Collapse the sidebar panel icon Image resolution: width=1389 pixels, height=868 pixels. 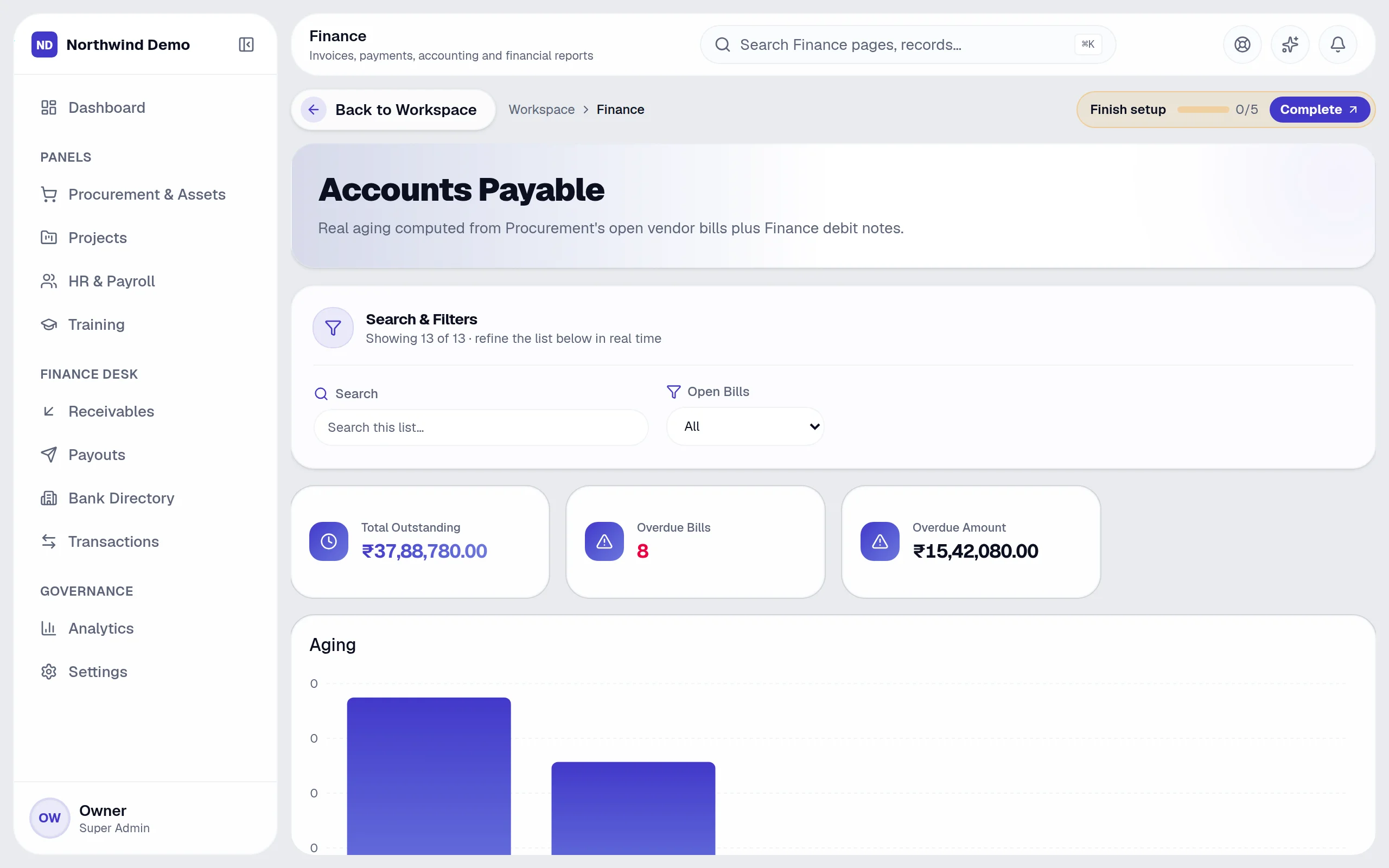pyautogui.click(x=246, y=45)
